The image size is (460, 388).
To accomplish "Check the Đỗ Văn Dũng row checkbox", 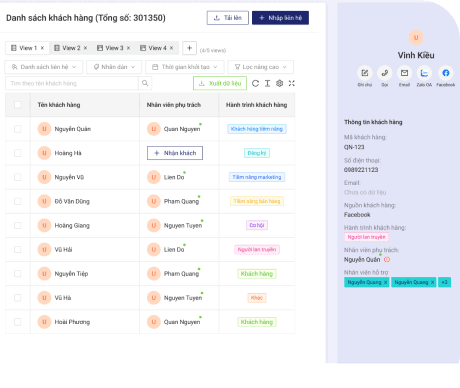I will click(18, 201).
